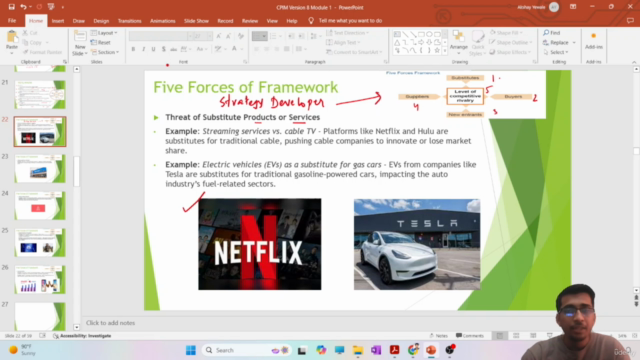Toggle Text Shadow formatting
Screen dimensions: 640x360
[164, 49]
